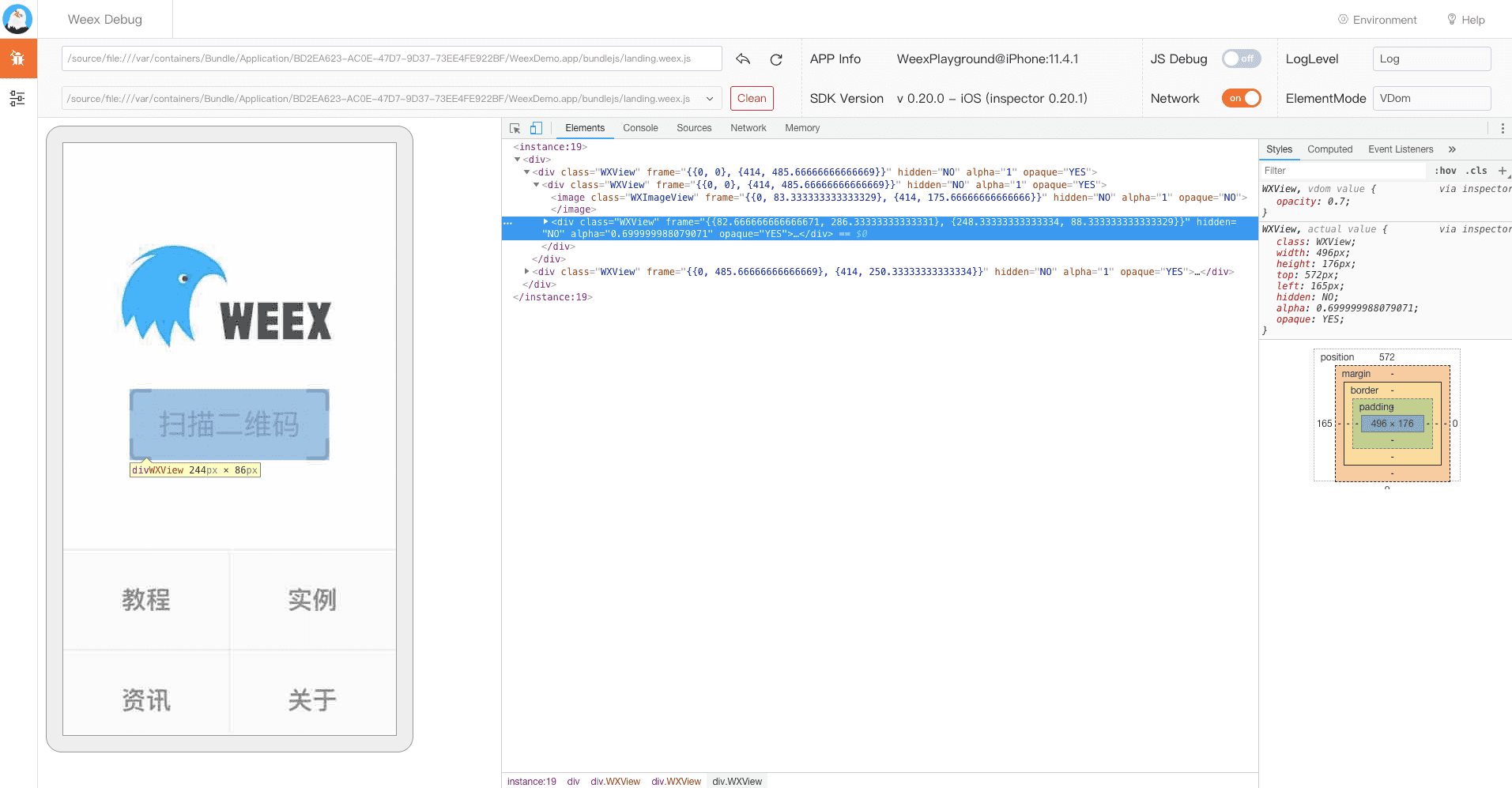The height and width of the screenshot is (788, 1512).
Task: Toggle the JS Debug switch
Action: pyautogui.click(x=1241, y=58)
